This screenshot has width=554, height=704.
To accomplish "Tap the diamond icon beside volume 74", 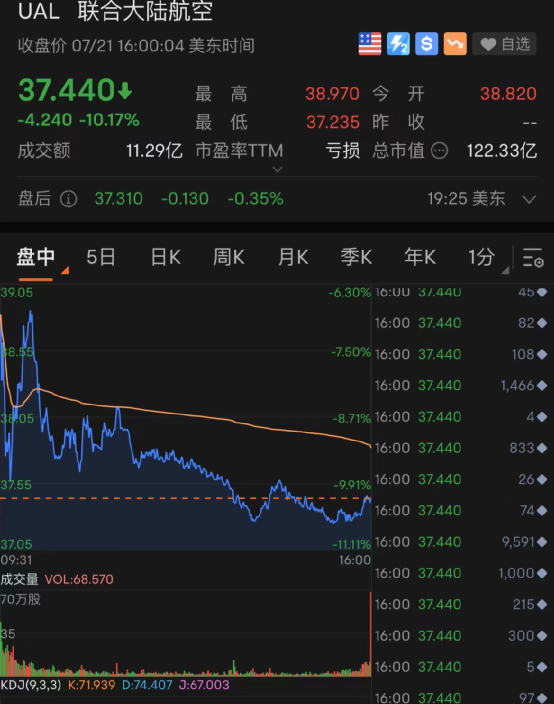I will pyautogui.click(x=542, y=510).
